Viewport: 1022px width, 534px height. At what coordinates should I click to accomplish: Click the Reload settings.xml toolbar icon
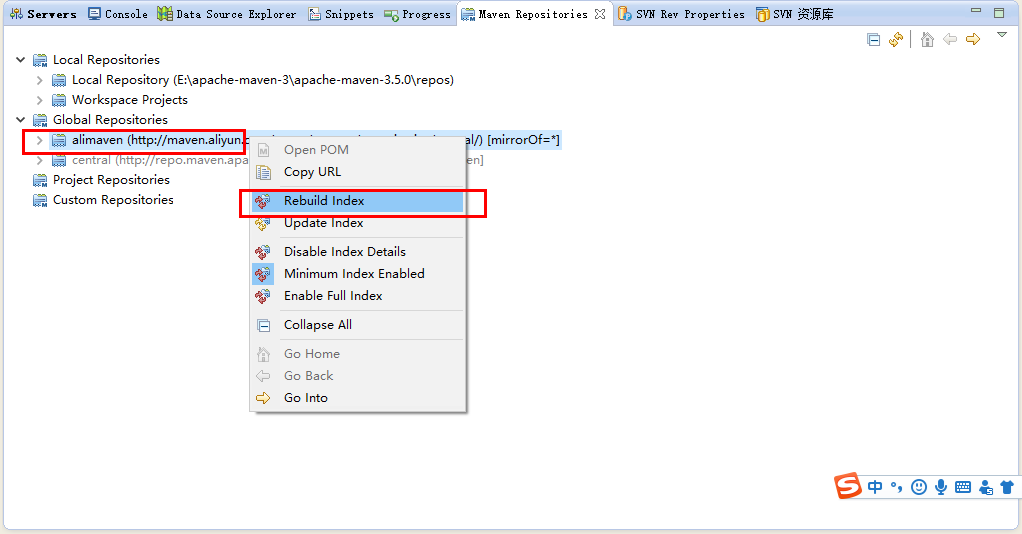[x=896, y=40]
